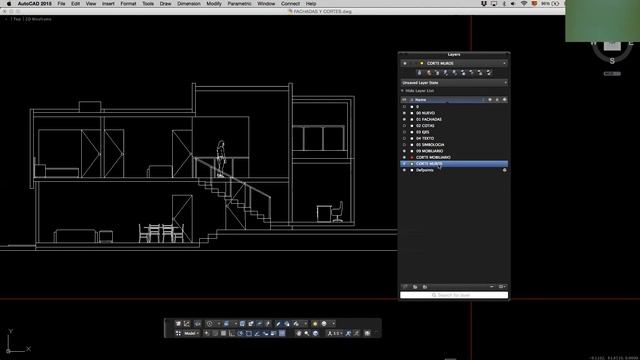Click Make Object's Layer Current icon in Layers palette
This screenshot has width=640, height=360.
tap(419, 73)
